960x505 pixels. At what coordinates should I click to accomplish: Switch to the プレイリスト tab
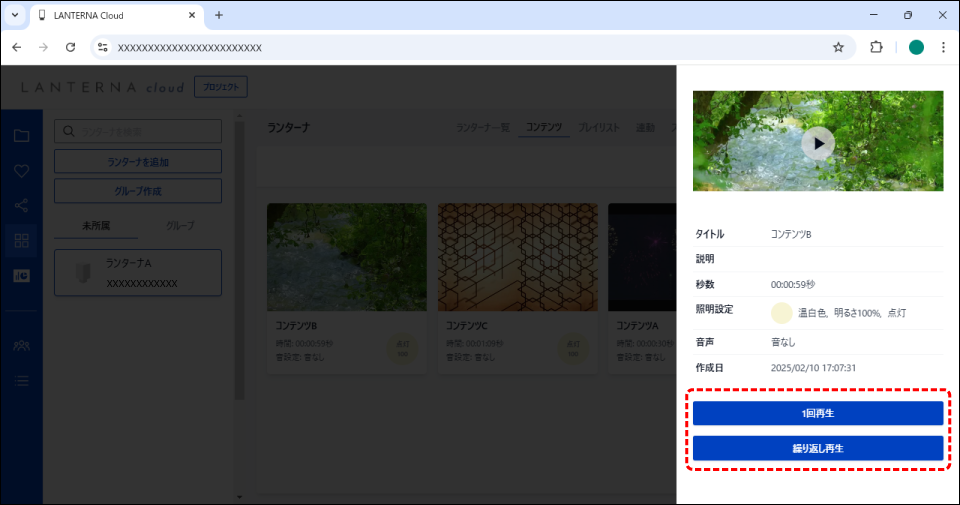[x=599, y=128]
